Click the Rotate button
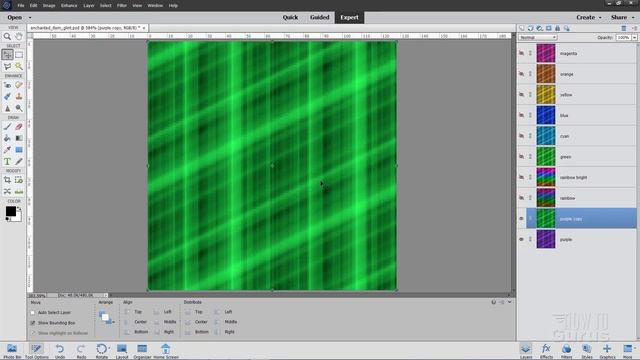 coord(102,351)
